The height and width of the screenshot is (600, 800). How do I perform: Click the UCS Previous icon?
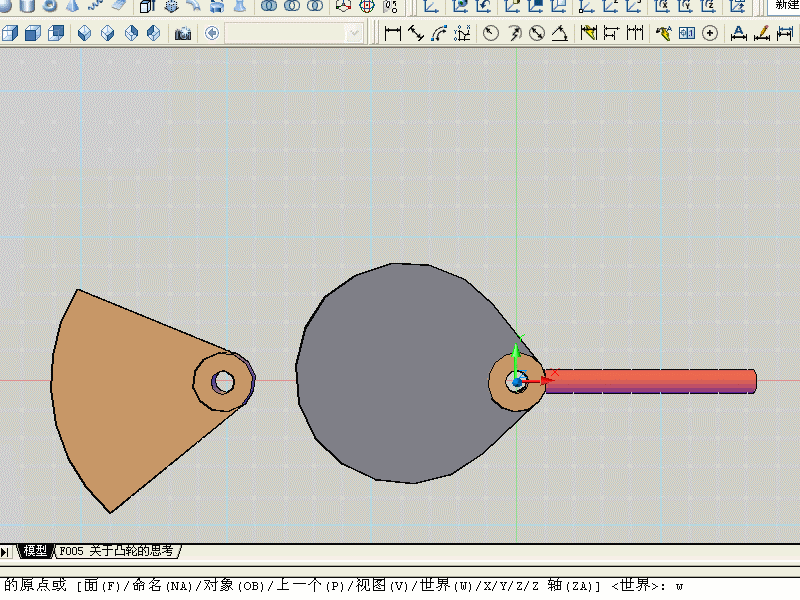coord(483,6)
